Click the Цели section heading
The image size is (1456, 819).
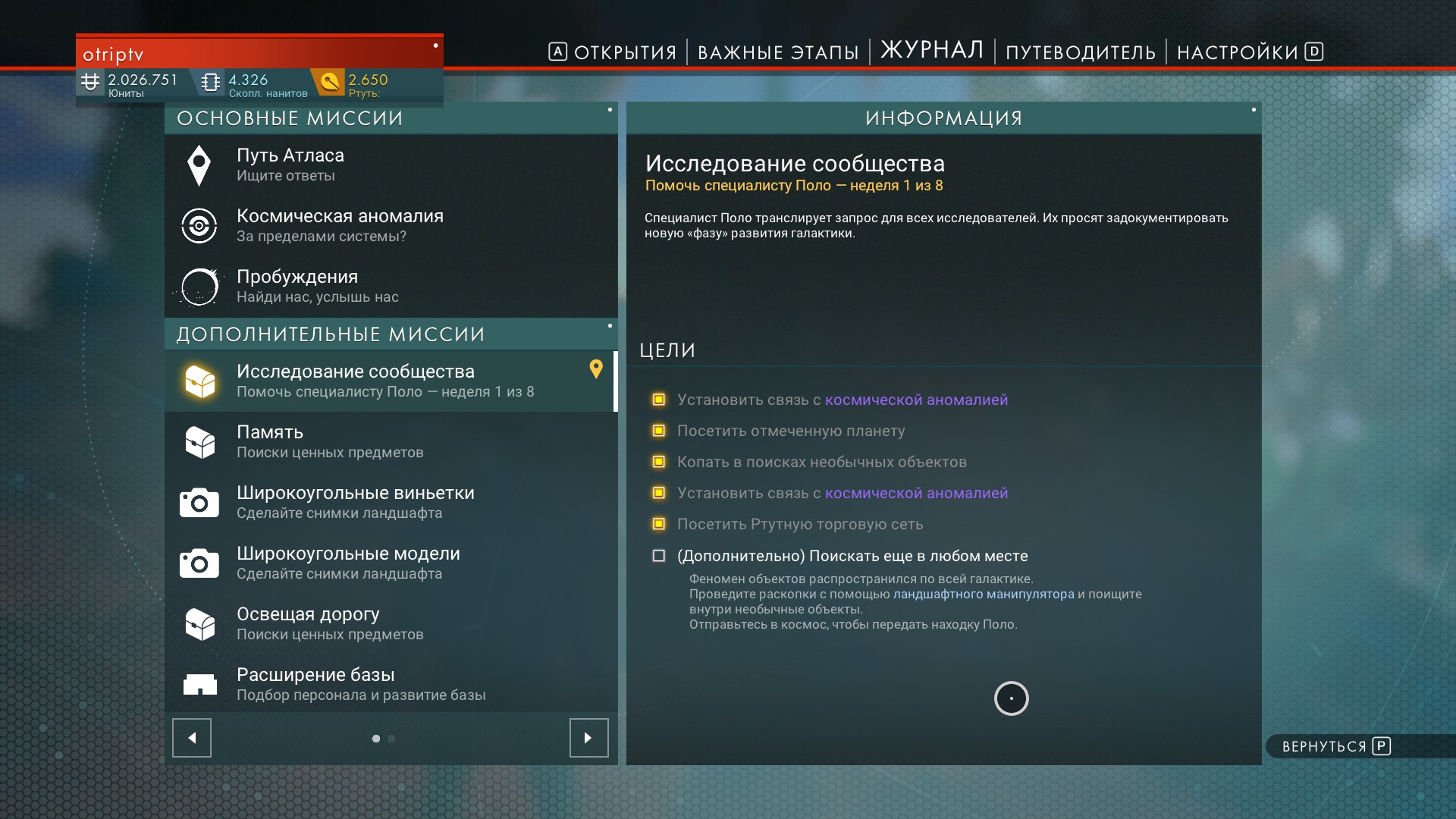(667, 350)
